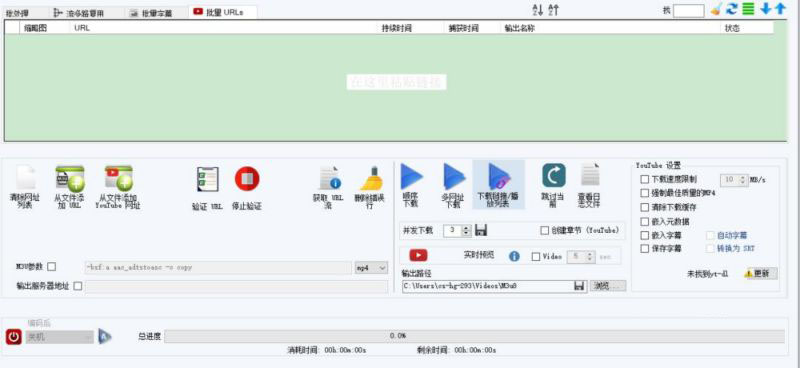Open the 查看日志文件 document icon
Image resolution: width=800 pixels, height=368 pixels.
[x=590, y=175]
